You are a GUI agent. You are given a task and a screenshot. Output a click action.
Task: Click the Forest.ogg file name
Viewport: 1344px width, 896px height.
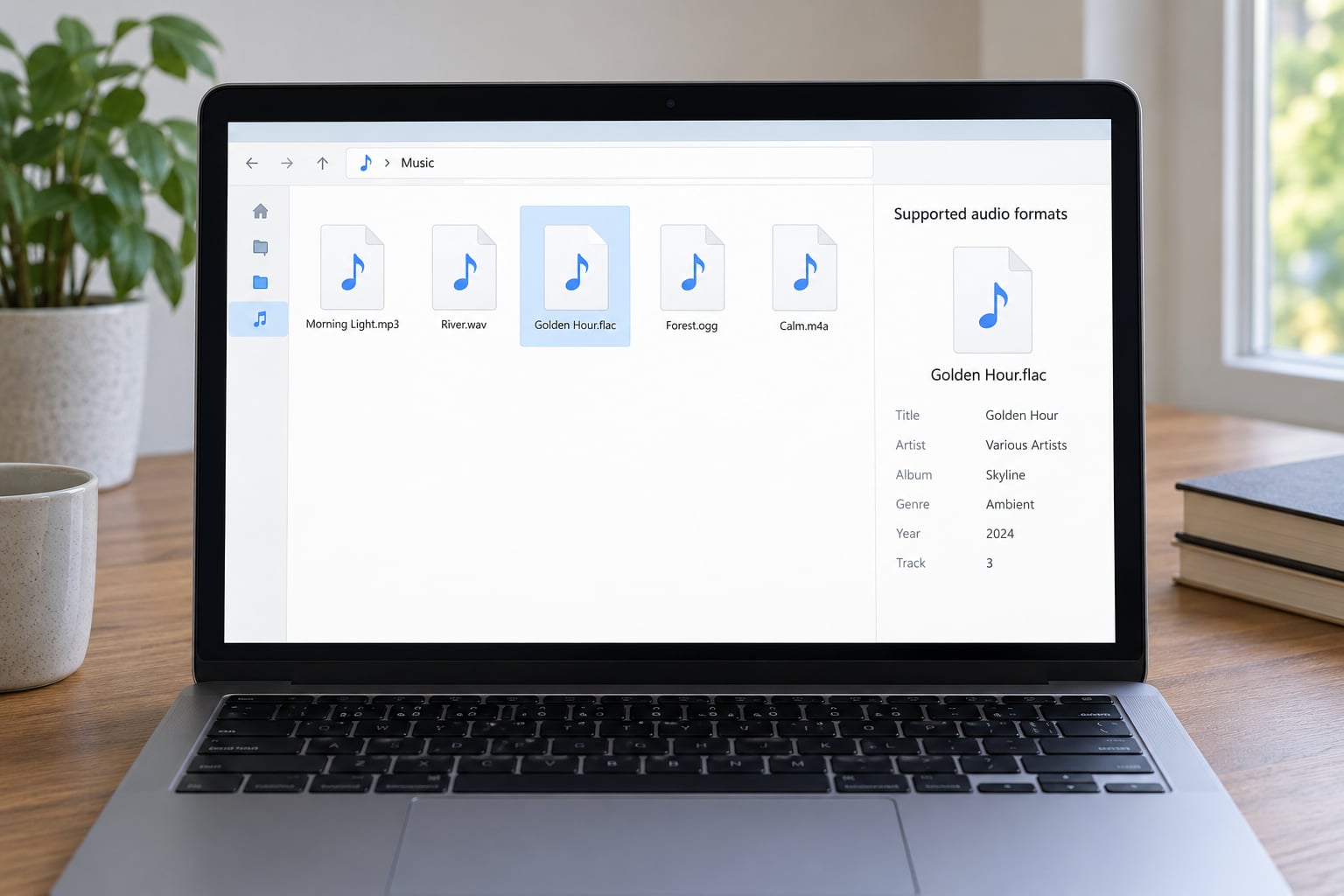[x=691, y=325]
